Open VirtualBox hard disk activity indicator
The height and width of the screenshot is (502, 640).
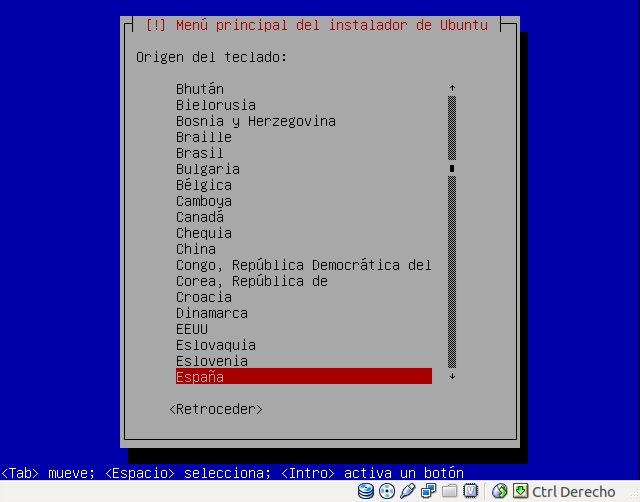click(x=366, y=491)
